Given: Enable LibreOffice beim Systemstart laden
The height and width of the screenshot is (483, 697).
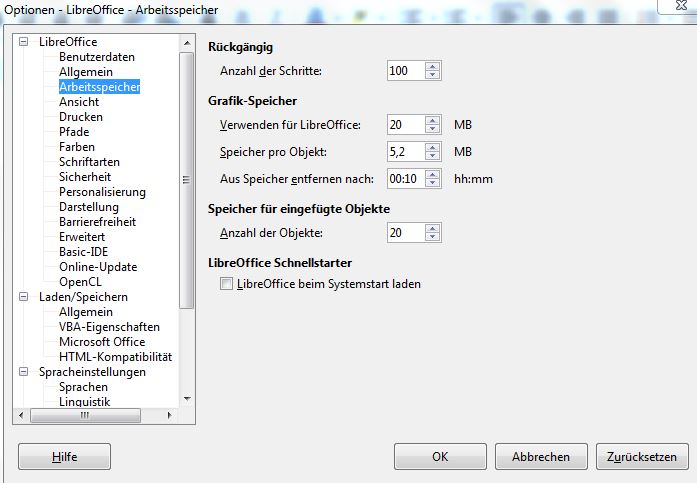Looking at the screenshot, I should coord(226,283).
